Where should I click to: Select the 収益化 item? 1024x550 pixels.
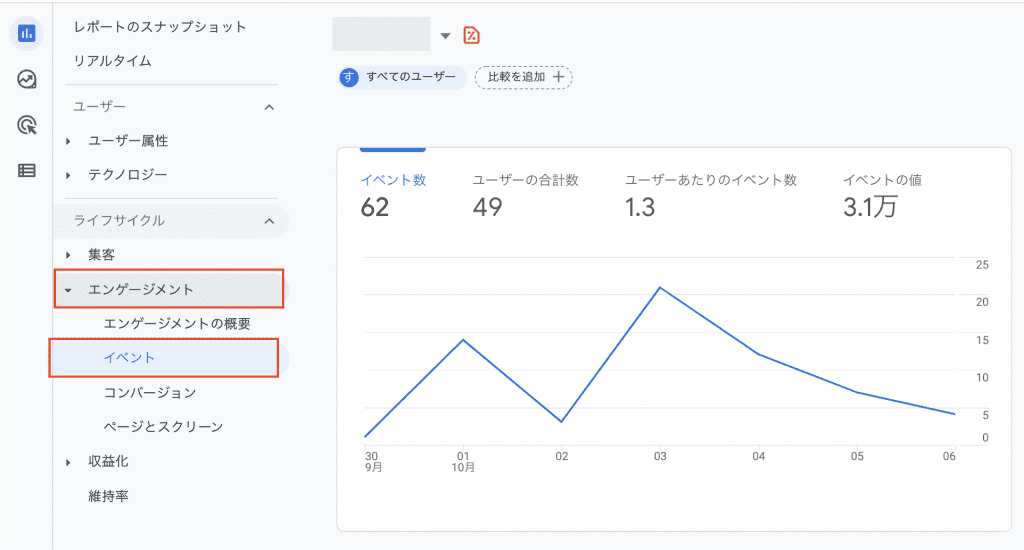(x=108, y=461)
